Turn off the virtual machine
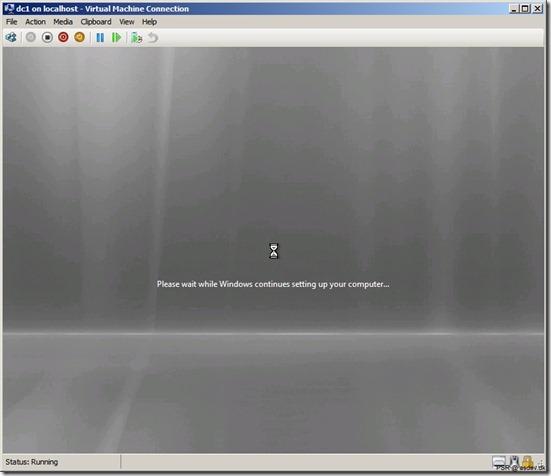Viewport: 551px width, 476px height. [x=47, y=37]
